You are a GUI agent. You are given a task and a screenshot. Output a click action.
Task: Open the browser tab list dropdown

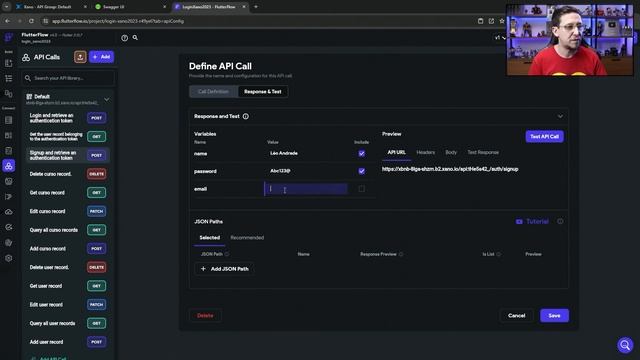7,7
